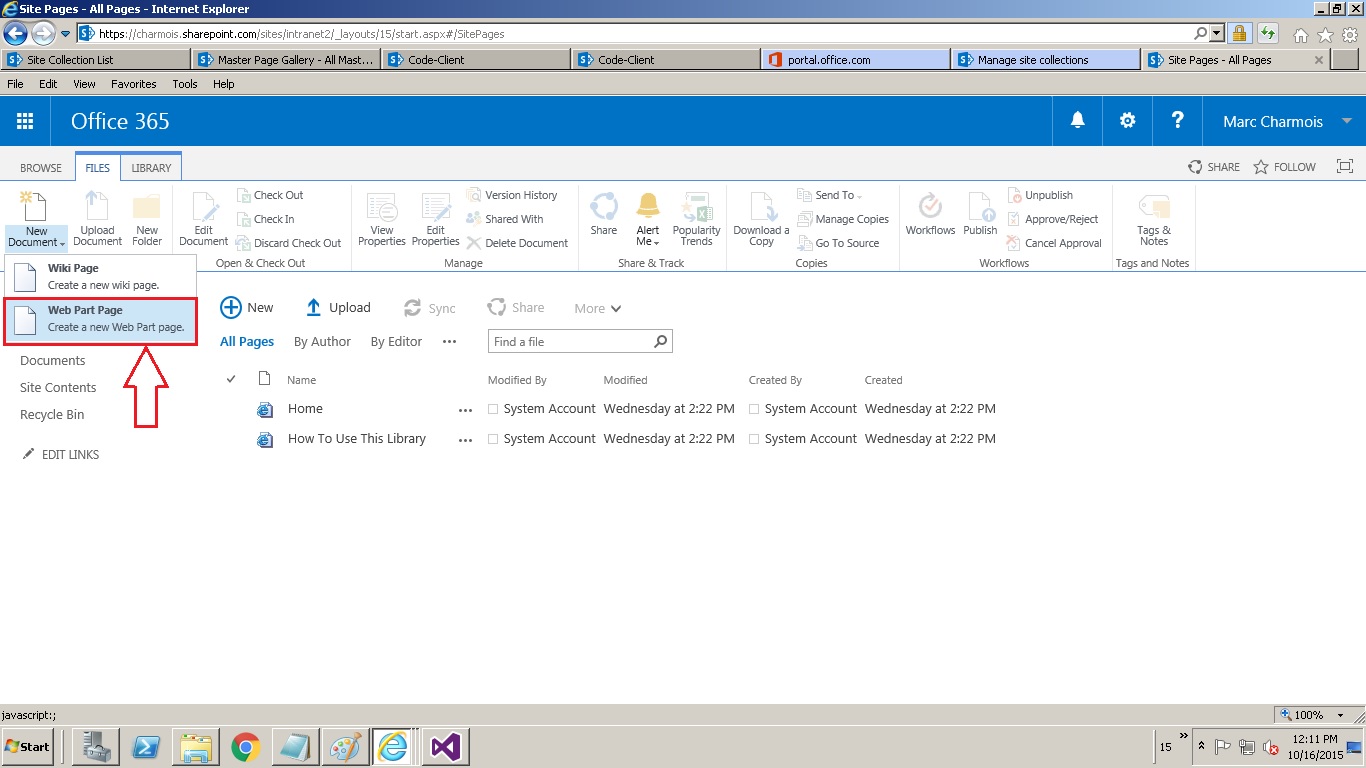1366x768 pixels.
Task: Open Tags & Notes
Action: coord(1153,218)
